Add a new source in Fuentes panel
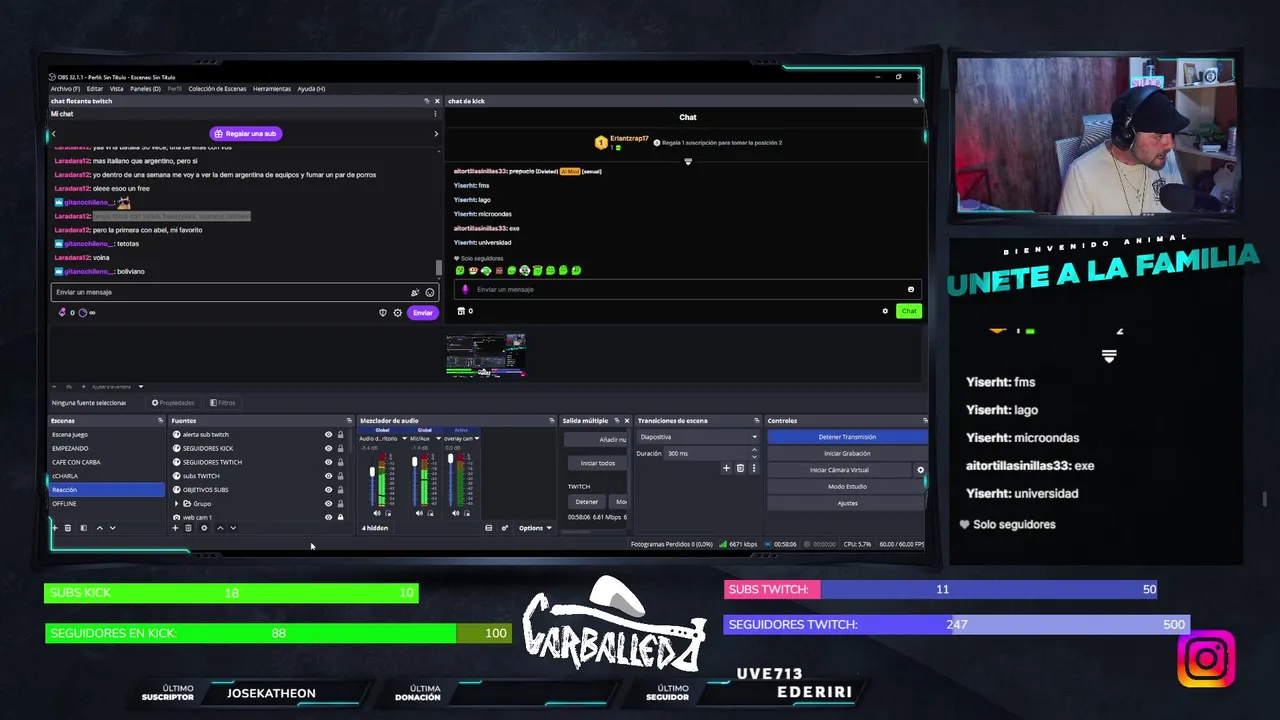This screenshot has width=1280, height=720. [x=175, y=528]
